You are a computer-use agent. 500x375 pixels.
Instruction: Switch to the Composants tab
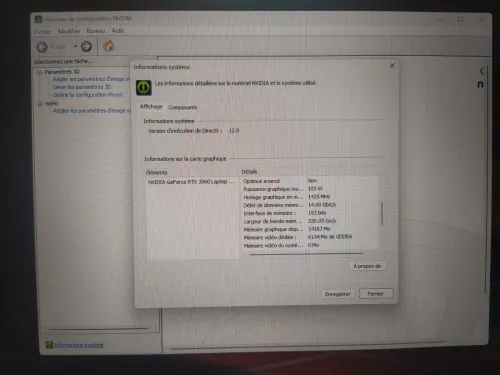click(183, 107)
